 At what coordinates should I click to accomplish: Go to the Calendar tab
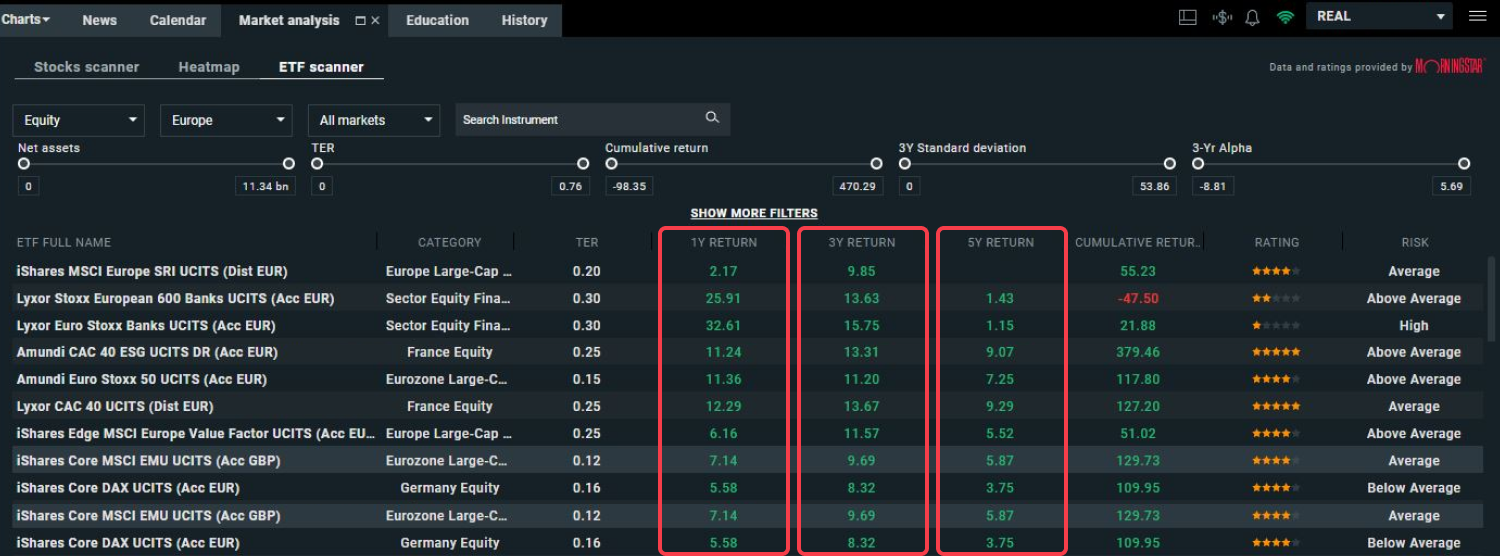[x=178, y=20]
